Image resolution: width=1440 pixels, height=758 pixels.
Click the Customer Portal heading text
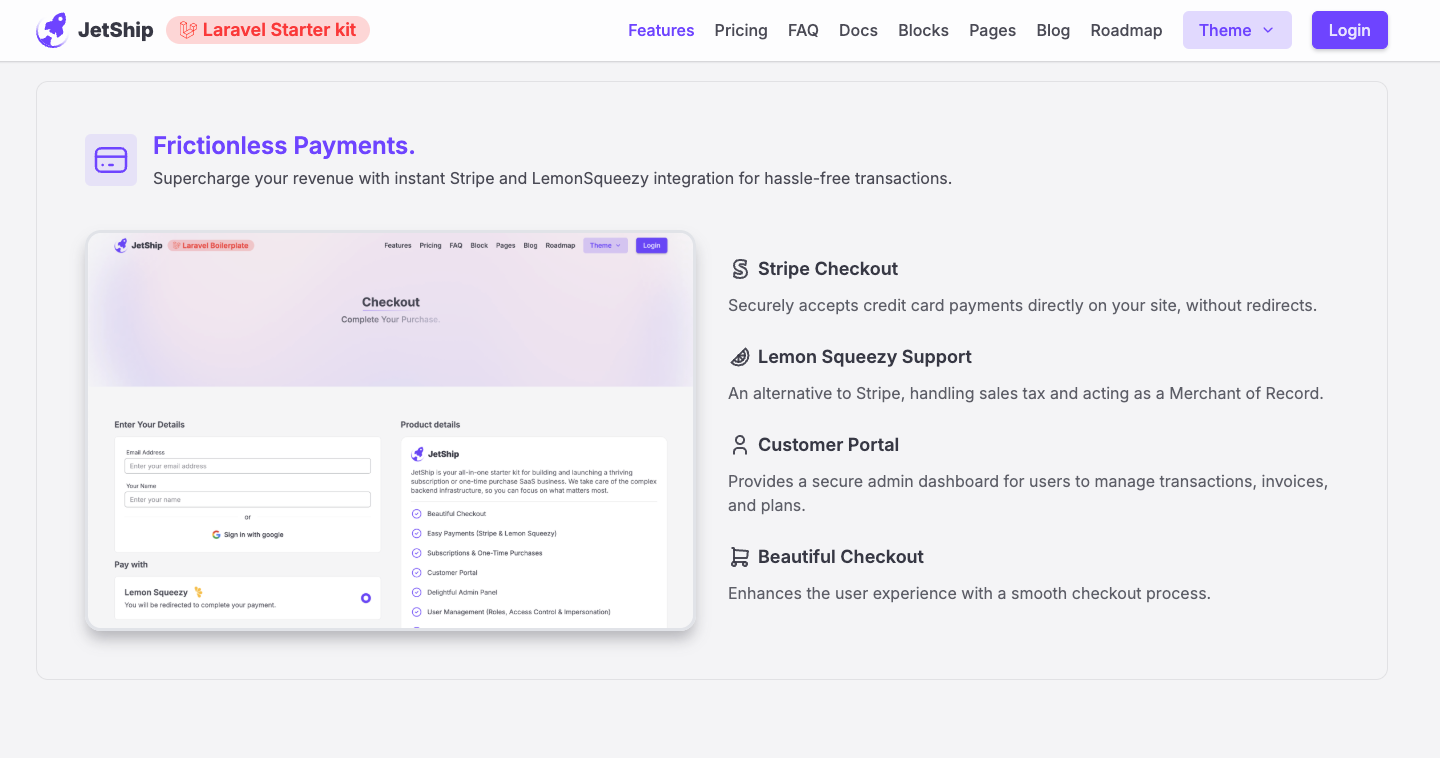click(x=828, y=445)
